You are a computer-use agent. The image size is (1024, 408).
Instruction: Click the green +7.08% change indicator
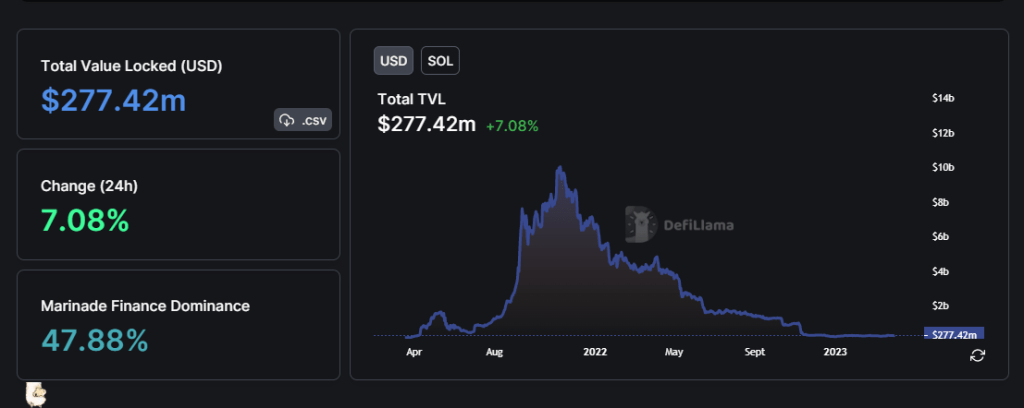coord(512,126)
